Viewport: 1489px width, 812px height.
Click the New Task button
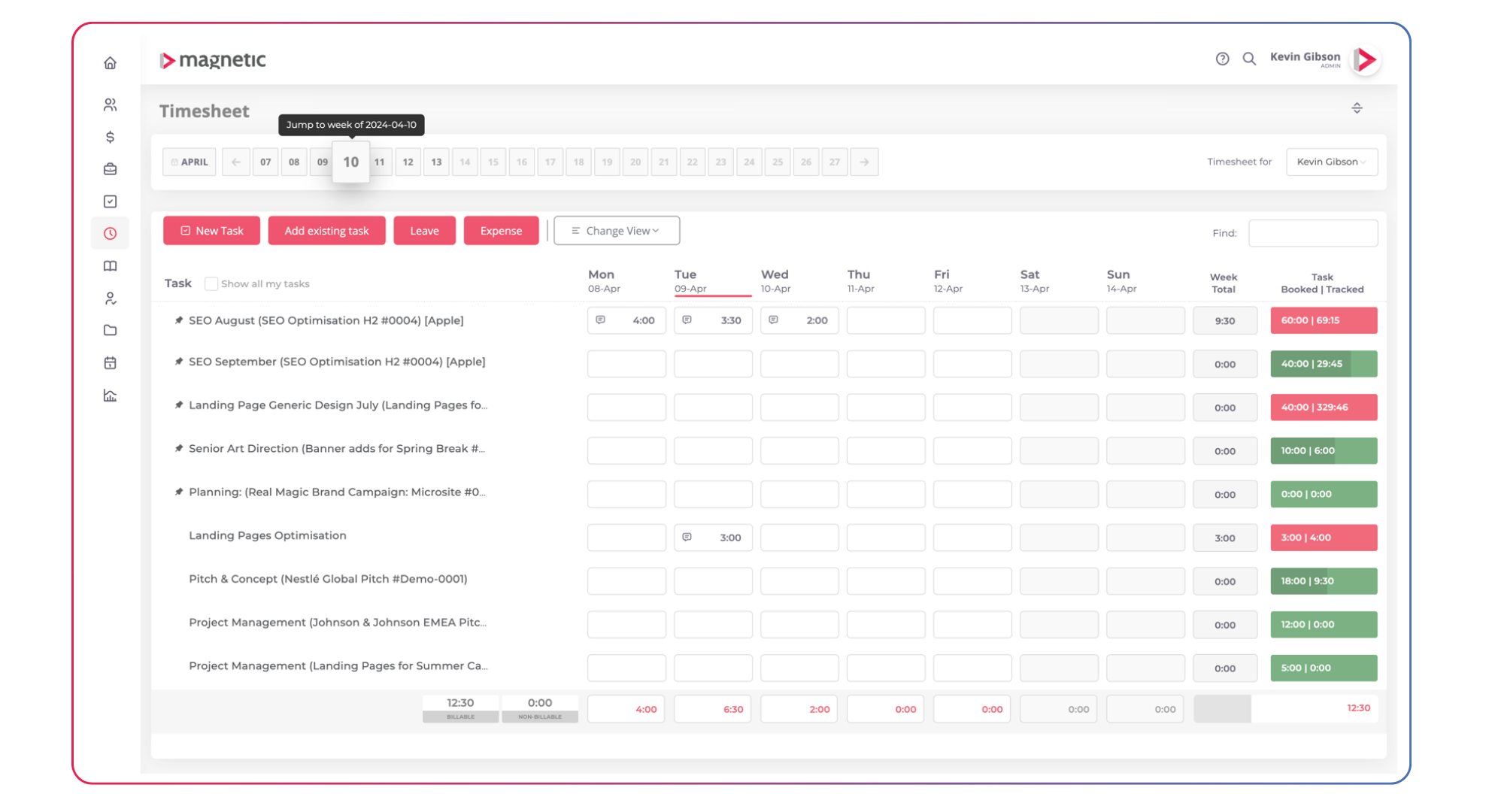211,230
